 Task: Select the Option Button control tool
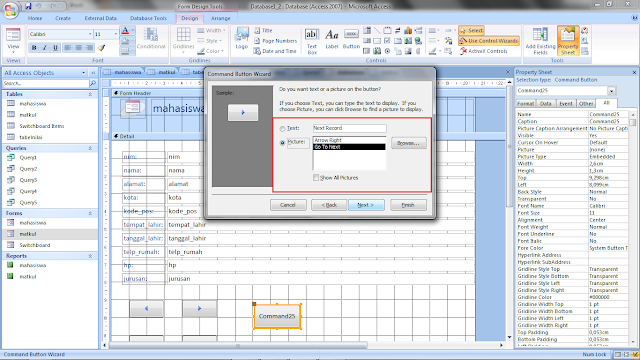387,51
